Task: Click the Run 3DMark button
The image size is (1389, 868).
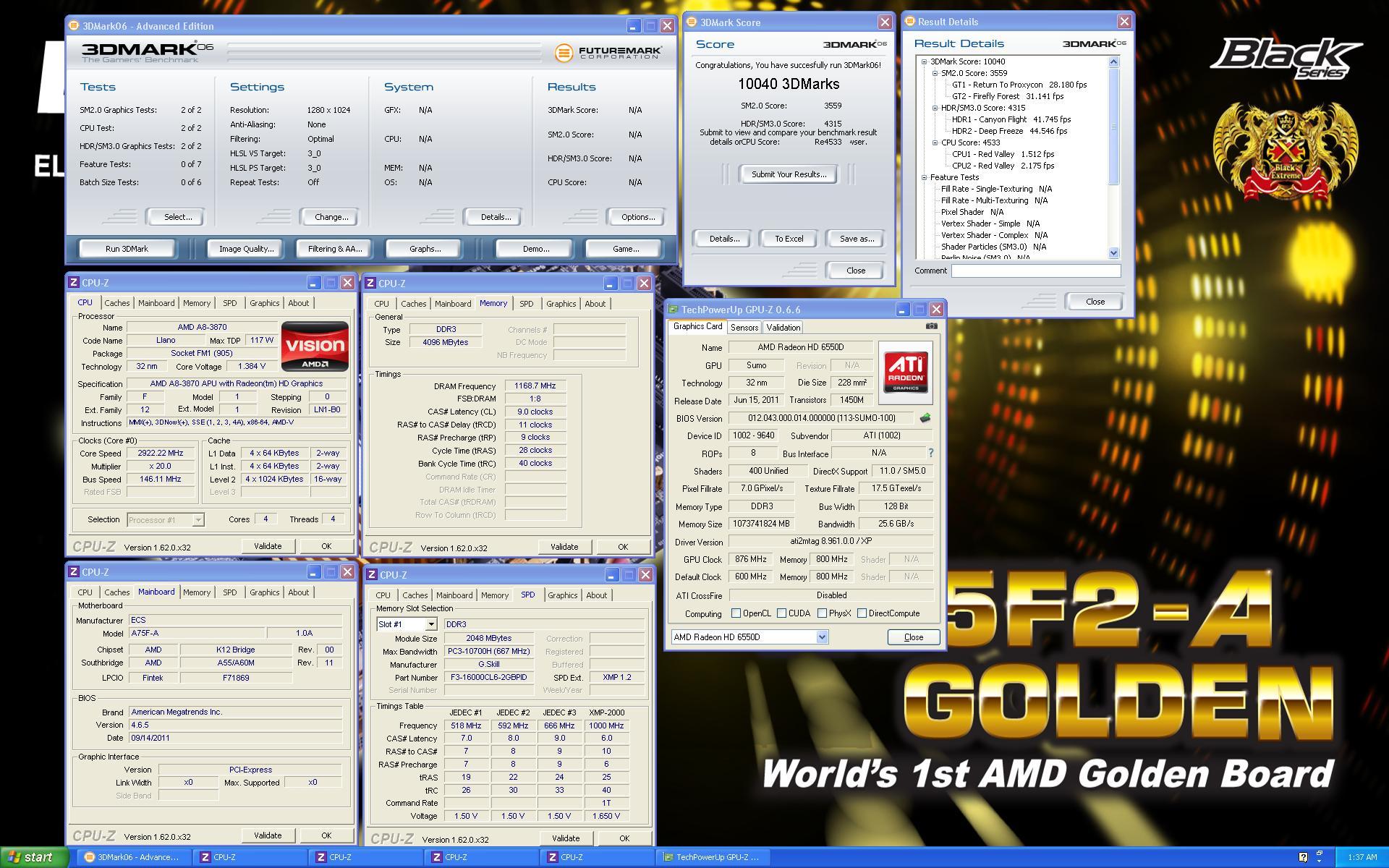Action: 127,249
